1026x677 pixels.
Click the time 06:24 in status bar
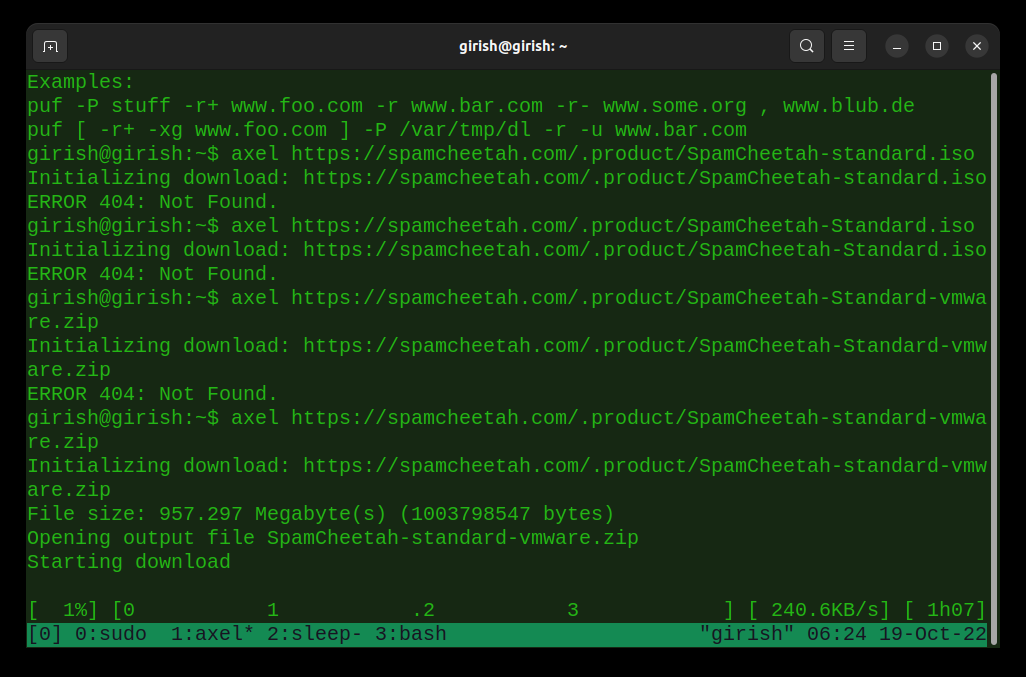click(x=837, y=634)
